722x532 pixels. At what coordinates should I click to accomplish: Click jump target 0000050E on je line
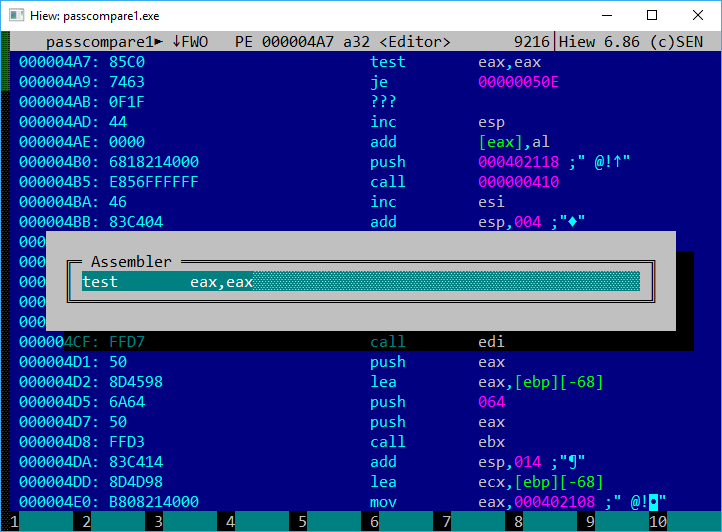click(518, 82)
